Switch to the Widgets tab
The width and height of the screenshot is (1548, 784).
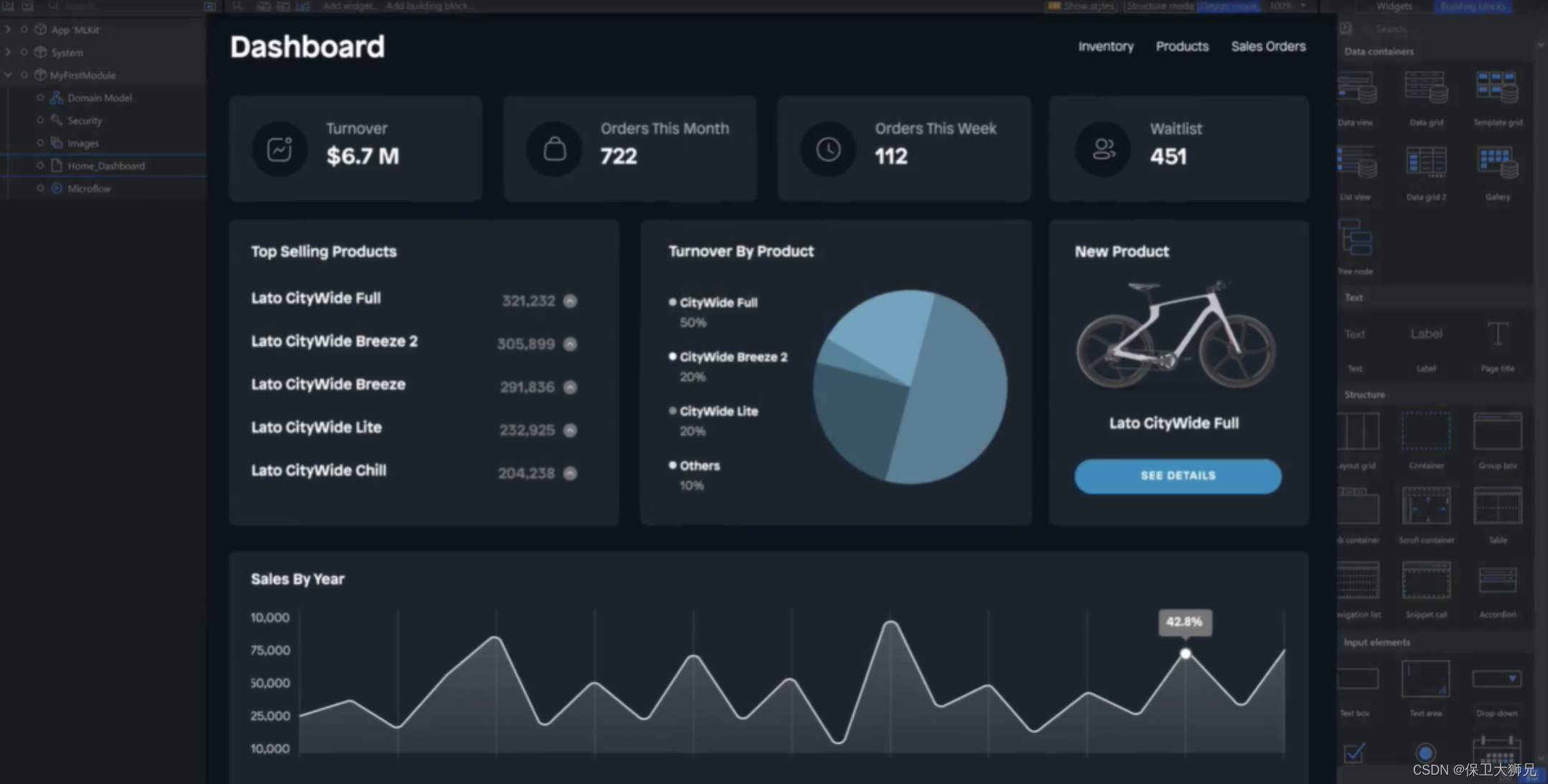pyautogui.click(x=1394, y=6)
